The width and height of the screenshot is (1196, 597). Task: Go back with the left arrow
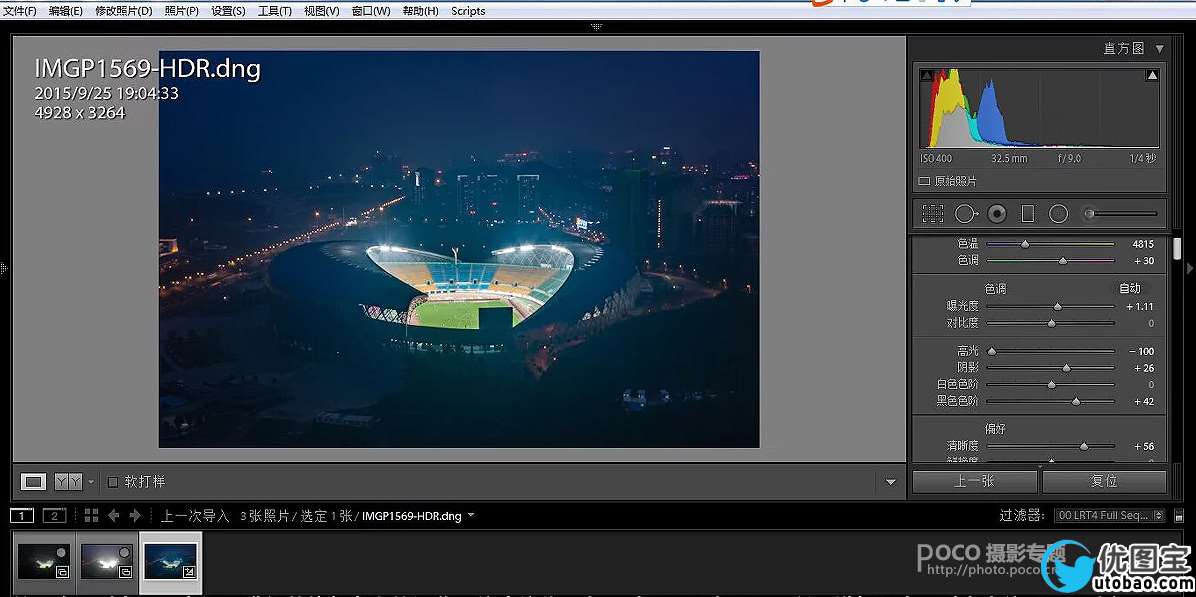(x=114, y=516)
